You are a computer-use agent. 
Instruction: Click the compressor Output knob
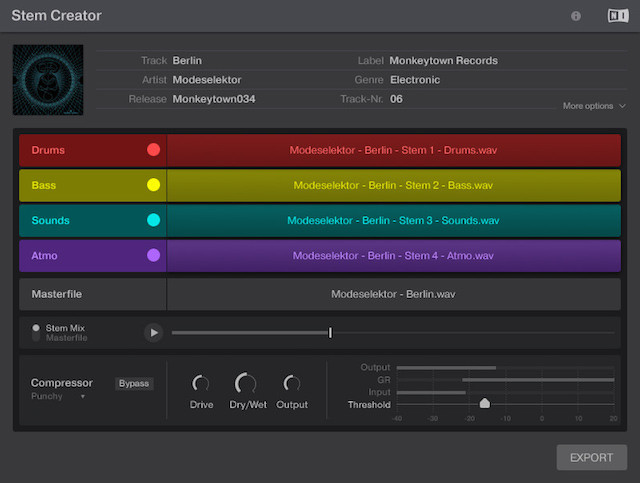point(292,383)
